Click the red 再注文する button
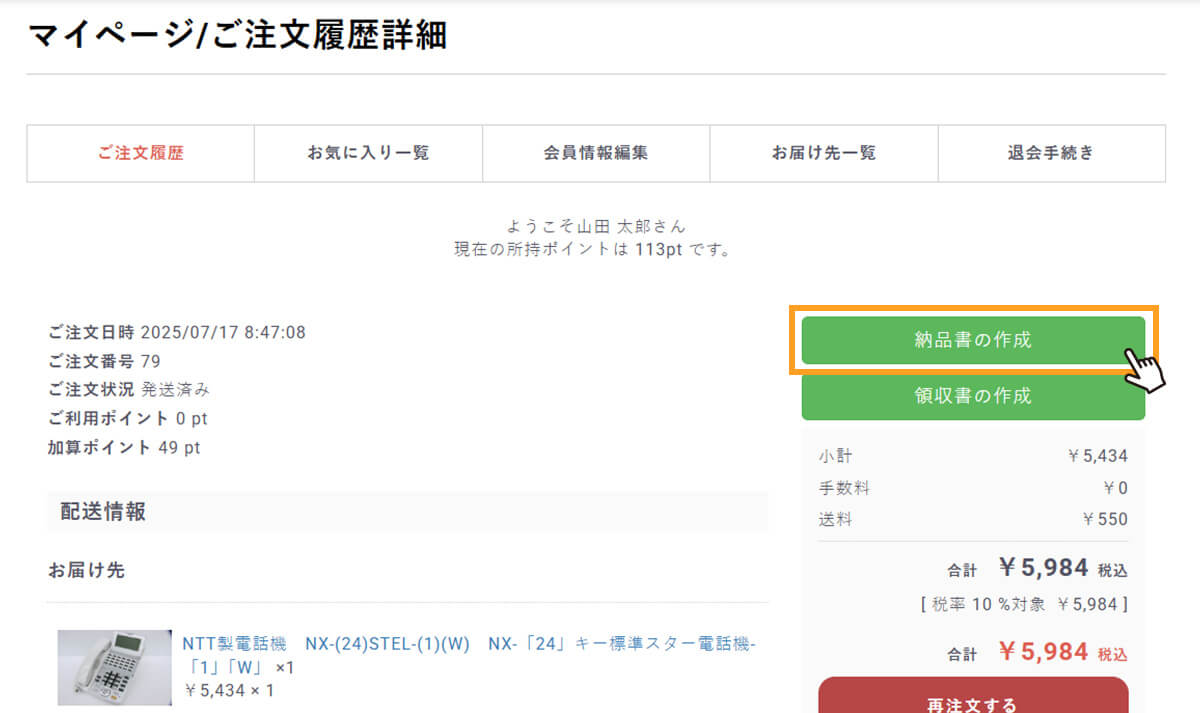The width and height of the screenshot is (1200, 713). pos(972,700)
